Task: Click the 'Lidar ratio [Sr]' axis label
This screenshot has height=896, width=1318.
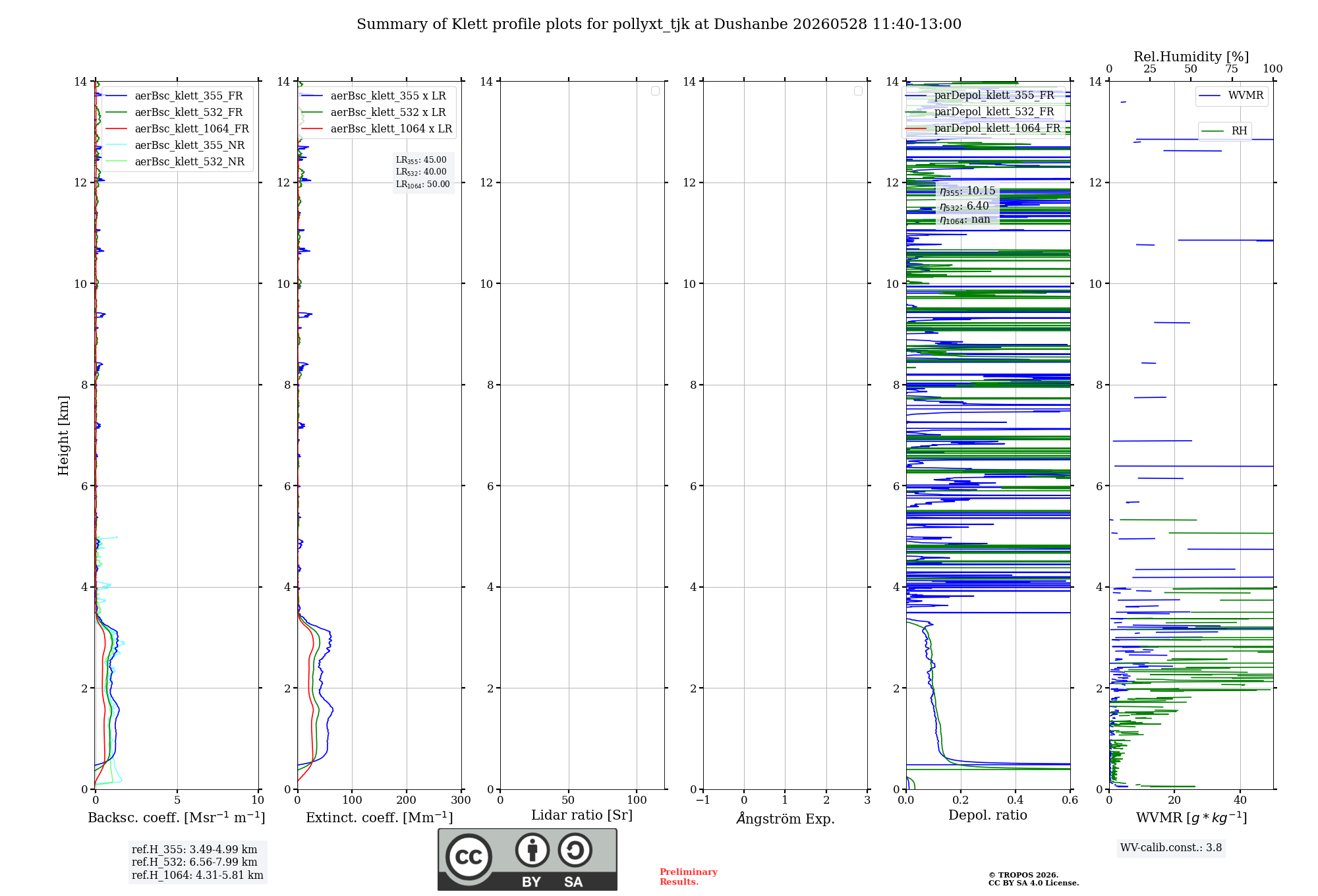Action: (x=582, y=816)
